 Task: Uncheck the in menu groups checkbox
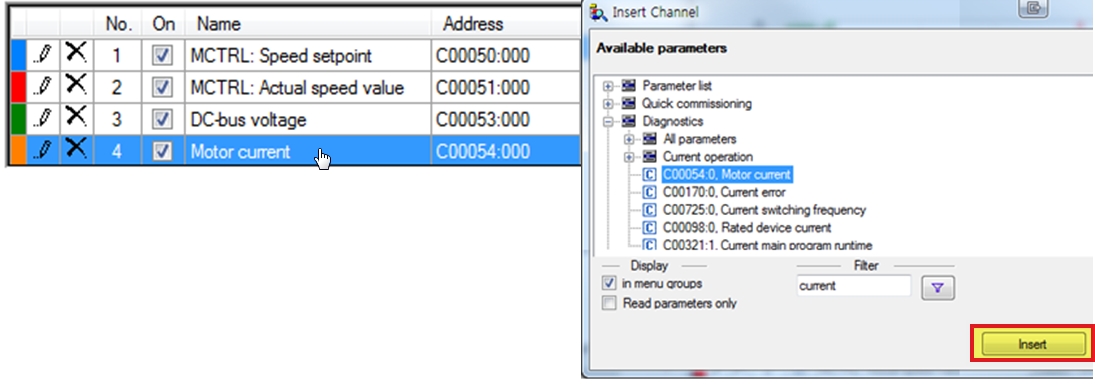click(610, 284)
